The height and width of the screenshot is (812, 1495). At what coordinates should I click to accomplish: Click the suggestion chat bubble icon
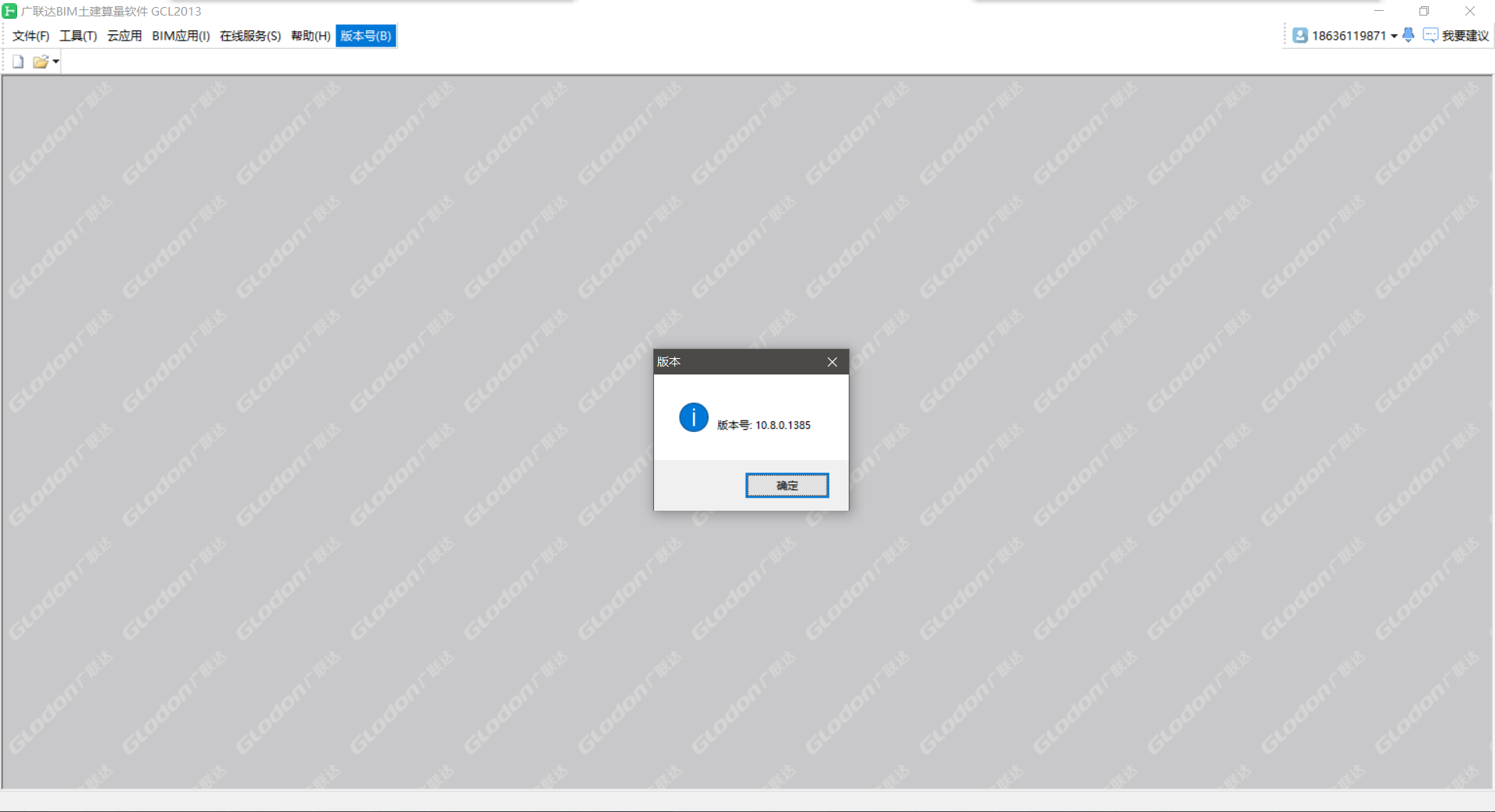click(1430, 35)
